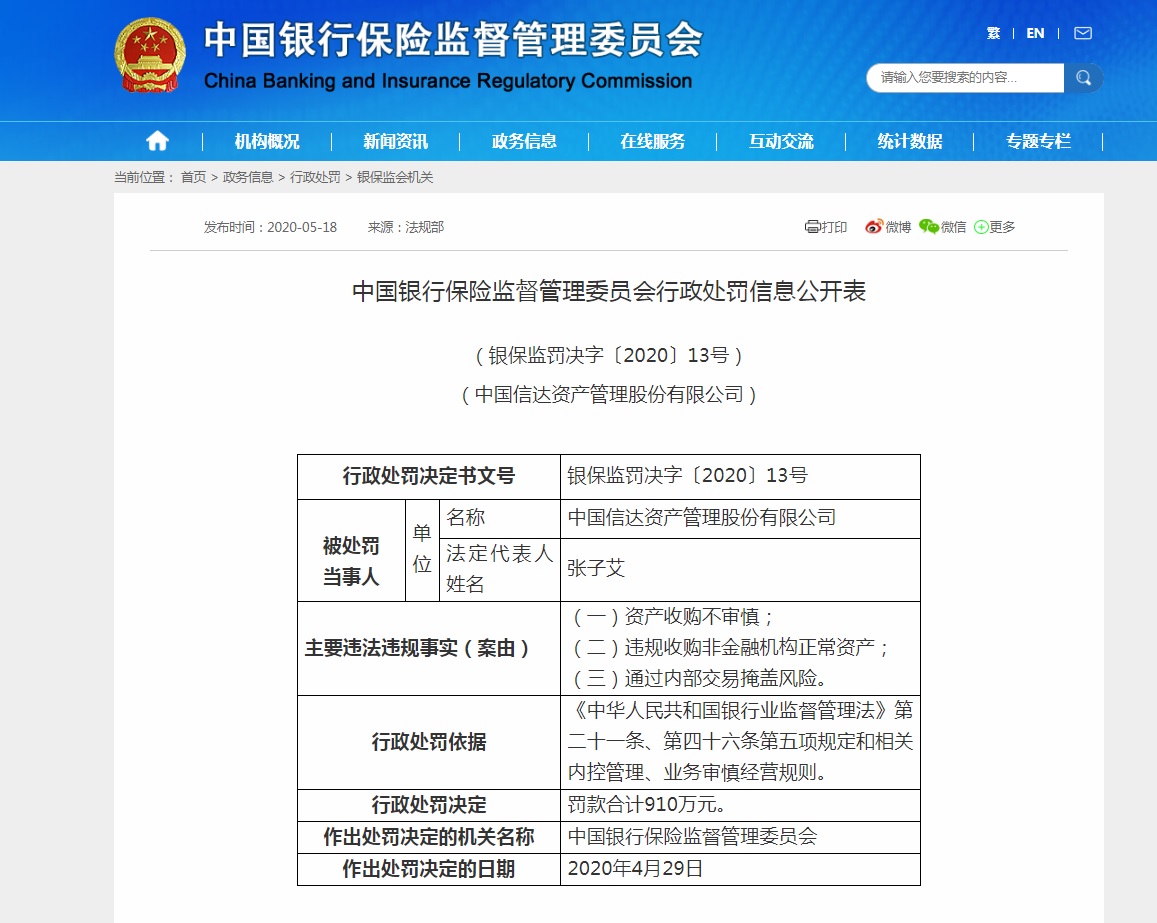1157x923 pixels.
Task: Switch language to EN
Action: [x=1035, y=33]
